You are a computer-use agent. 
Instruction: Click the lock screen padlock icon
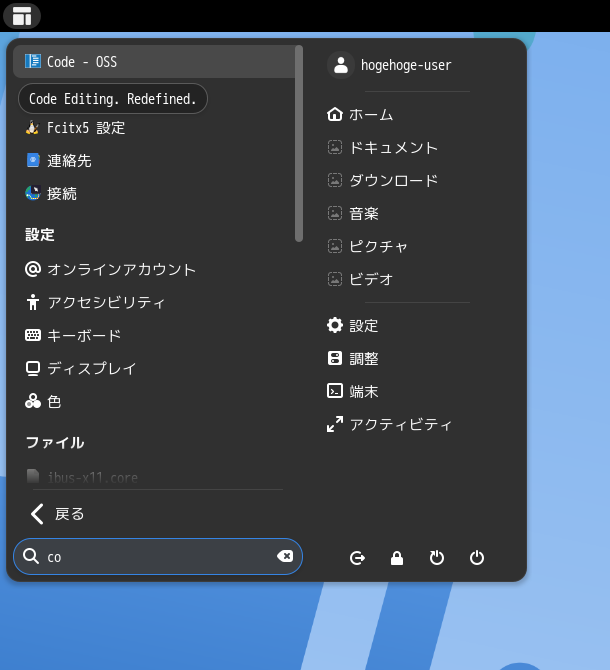(397, 558)
